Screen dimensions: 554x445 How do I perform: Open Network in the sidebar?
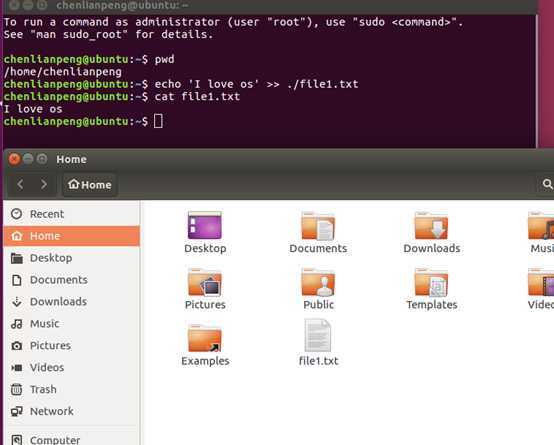[x=72, y=411]
